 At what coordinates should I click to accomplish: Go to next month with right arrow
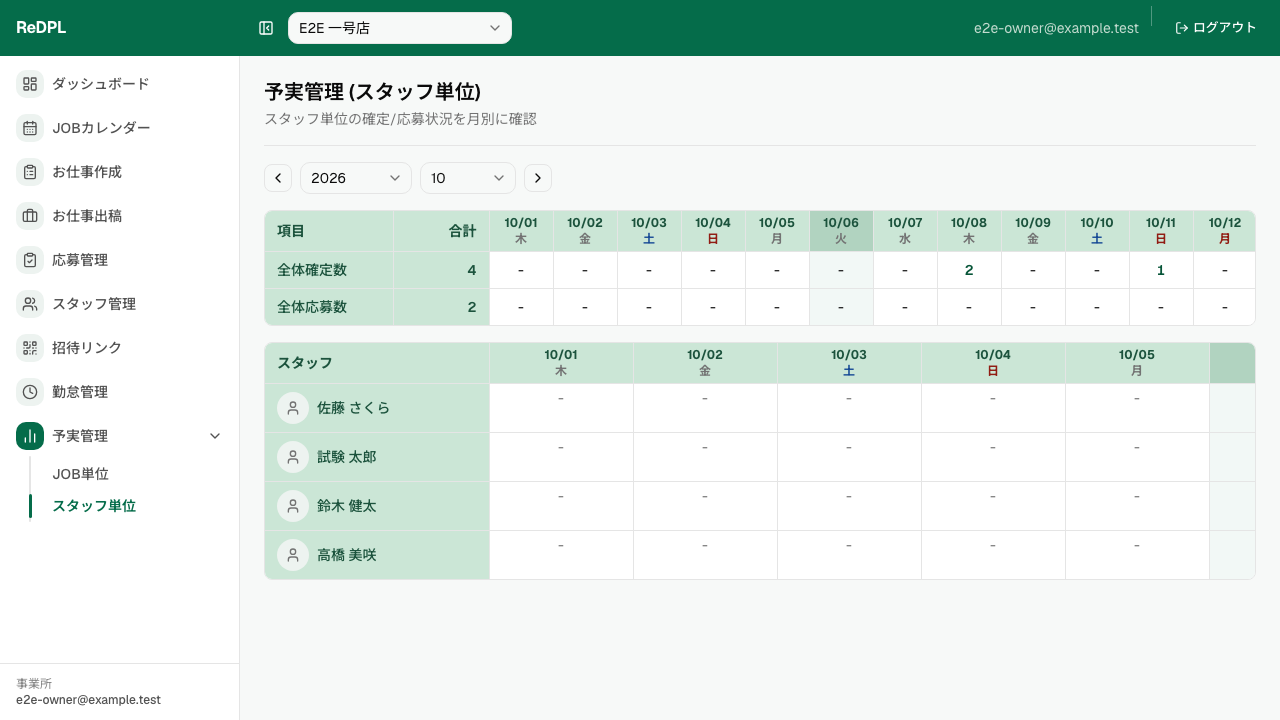coord(538,178)
